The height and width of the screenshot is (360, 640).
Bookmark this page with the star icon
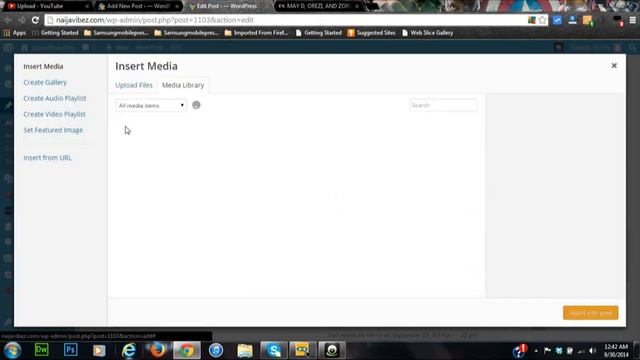click(x=542, y=20)
